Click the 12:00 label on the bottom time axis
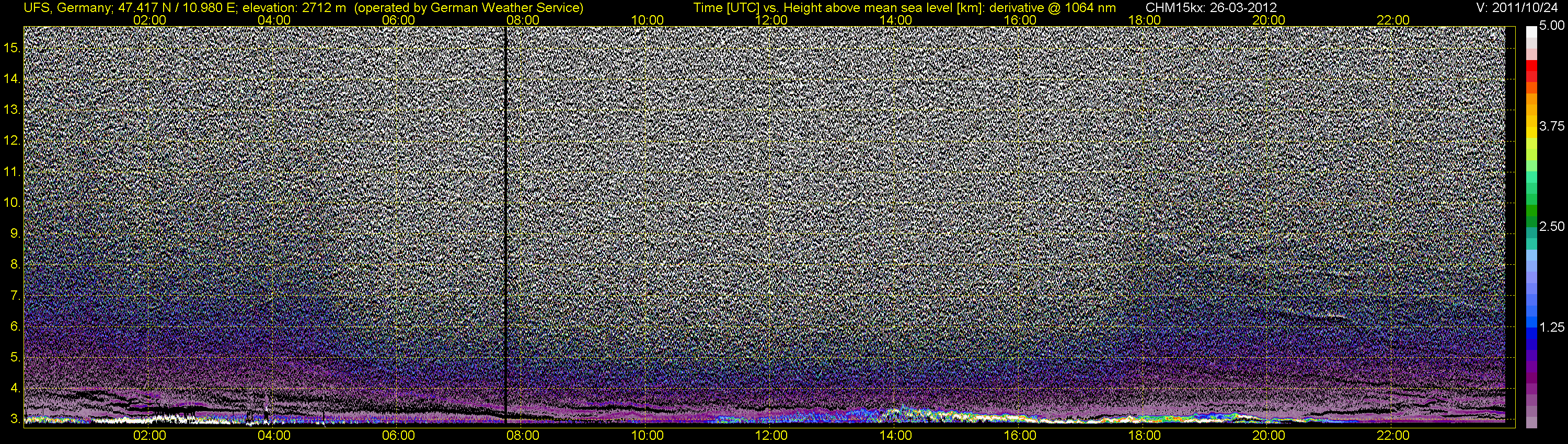This screenshot has height=444, width=1568. click(771, 436)
